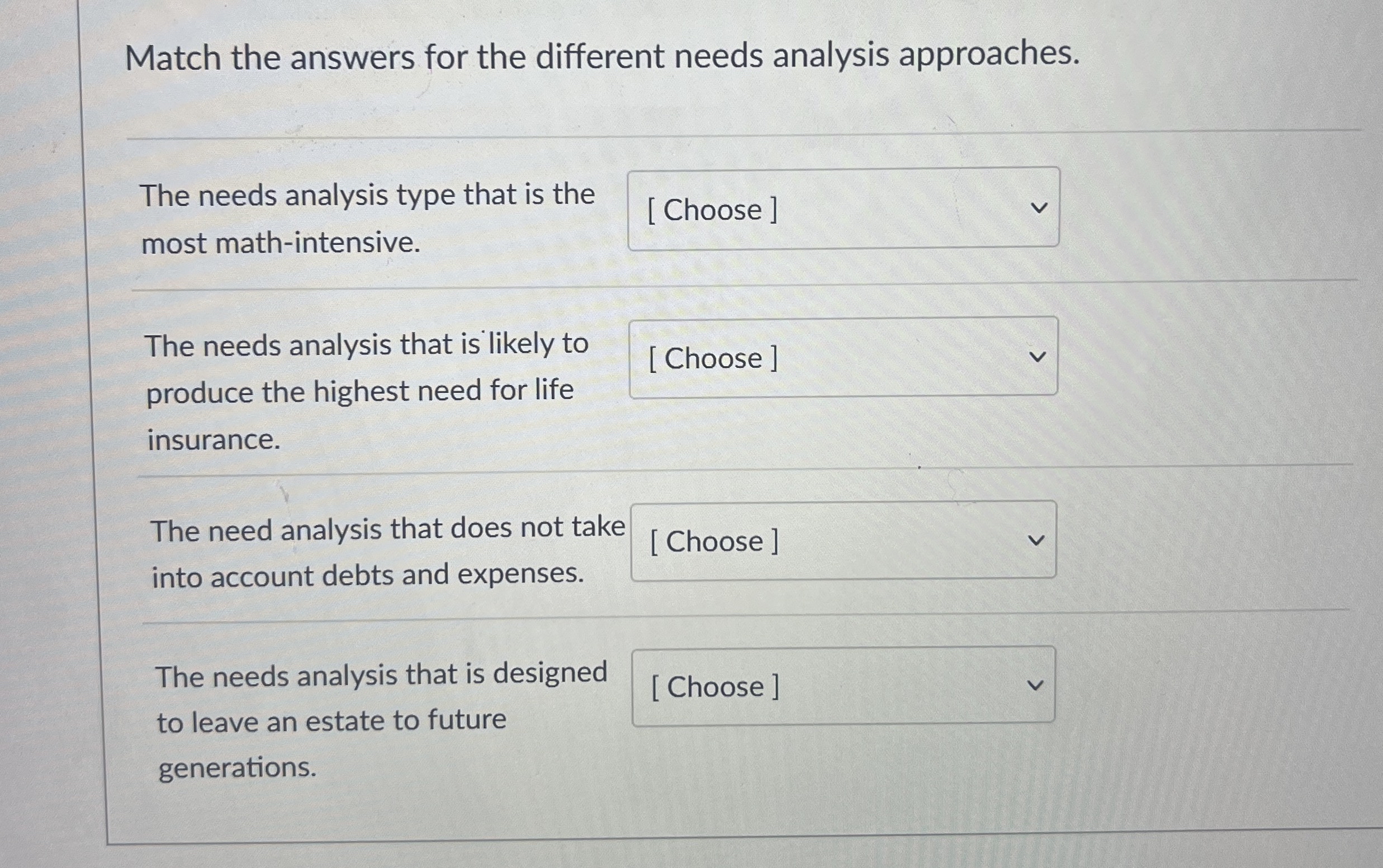Open the dropdown for the debts and expenses question
The image size is (1383, 868).
coord(841,541)
